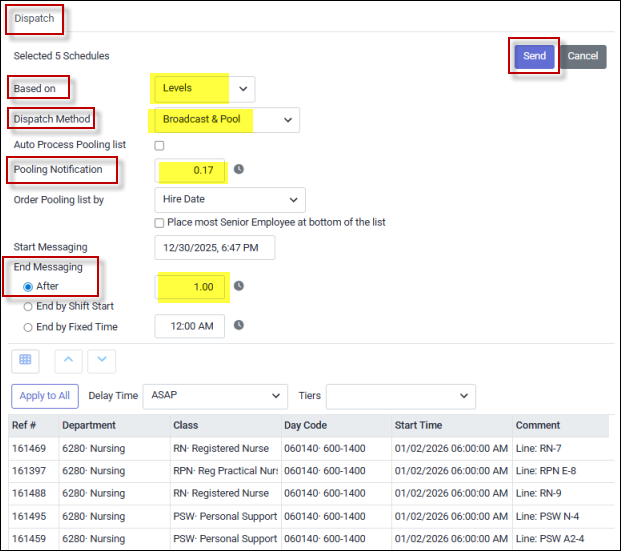The width and height of the screenshot is (621, 551).
Task: Open the Delay Time ASAP dropdown
Action: point(214,395)
